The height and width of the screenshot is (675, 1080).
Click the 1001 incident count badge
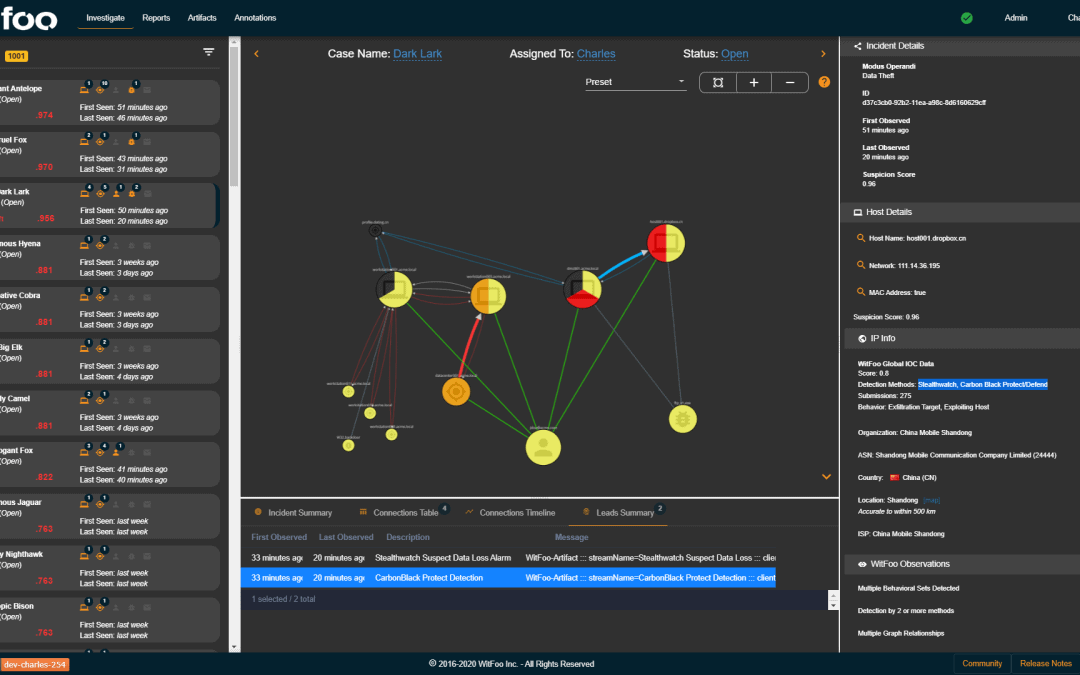pos(16,56)
